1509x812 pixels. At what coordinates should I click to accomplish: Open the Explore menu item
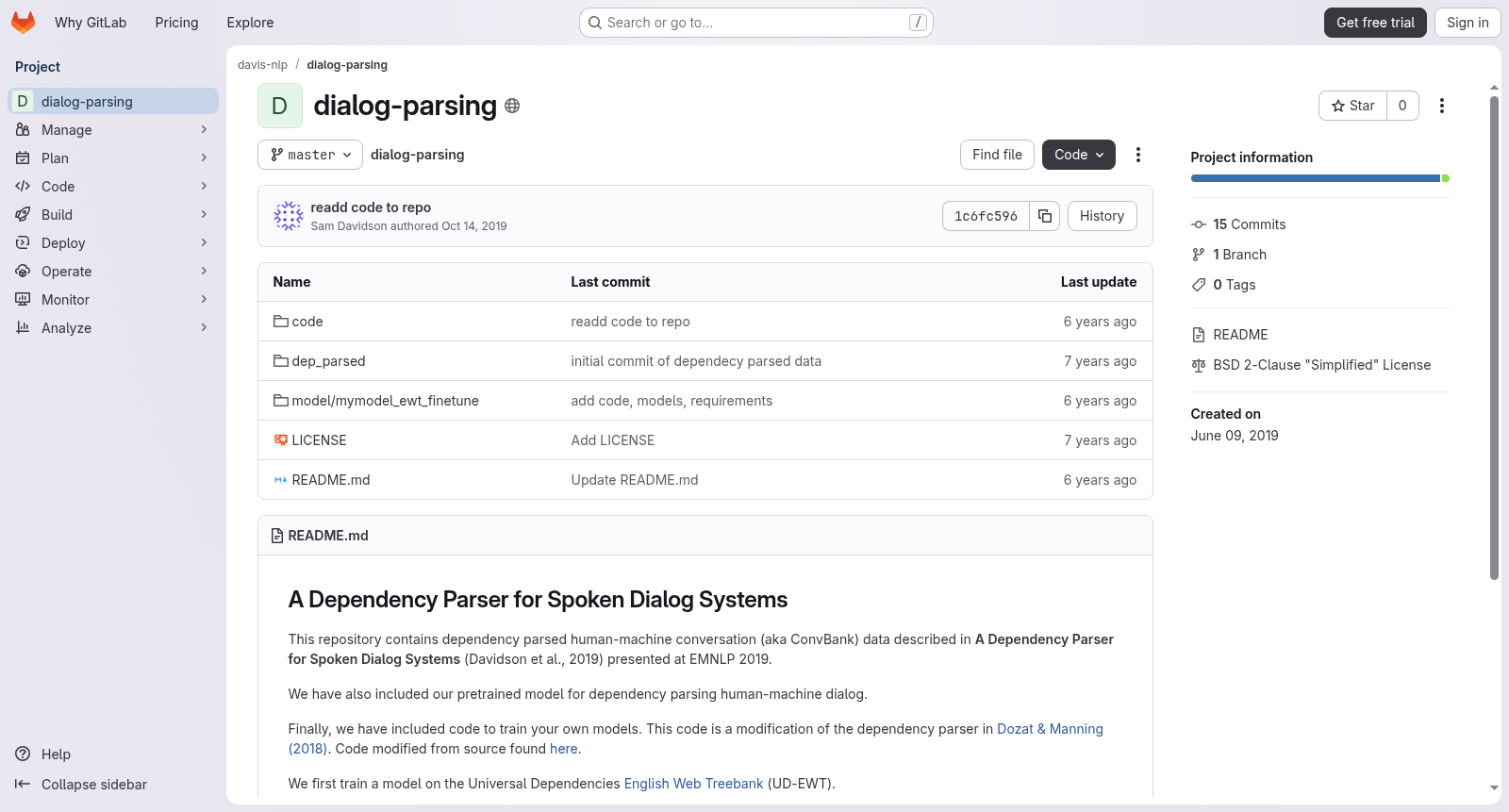tap(250, 23)
